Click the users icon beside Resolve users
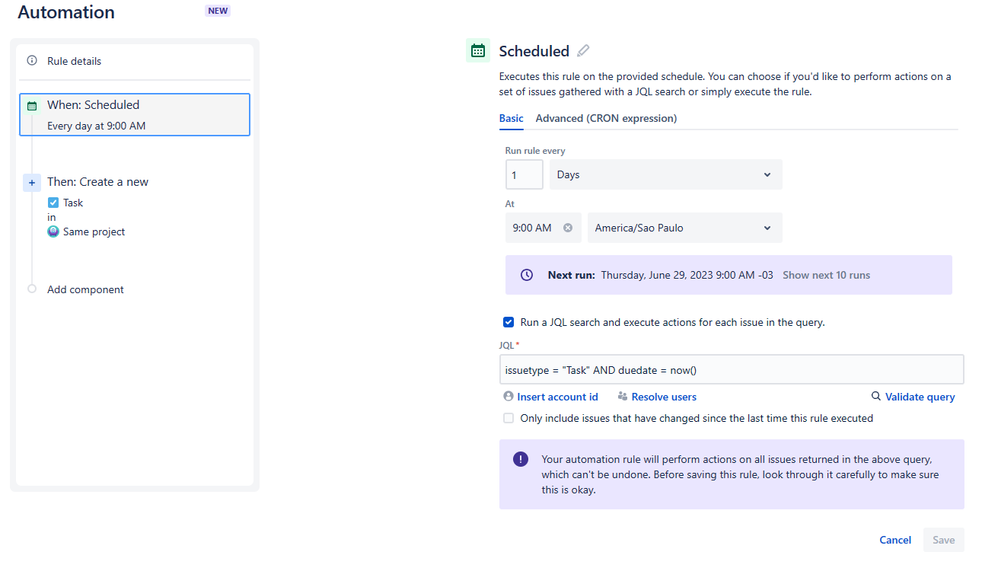The height and width of the screenshot is (565, 998). 622,396
